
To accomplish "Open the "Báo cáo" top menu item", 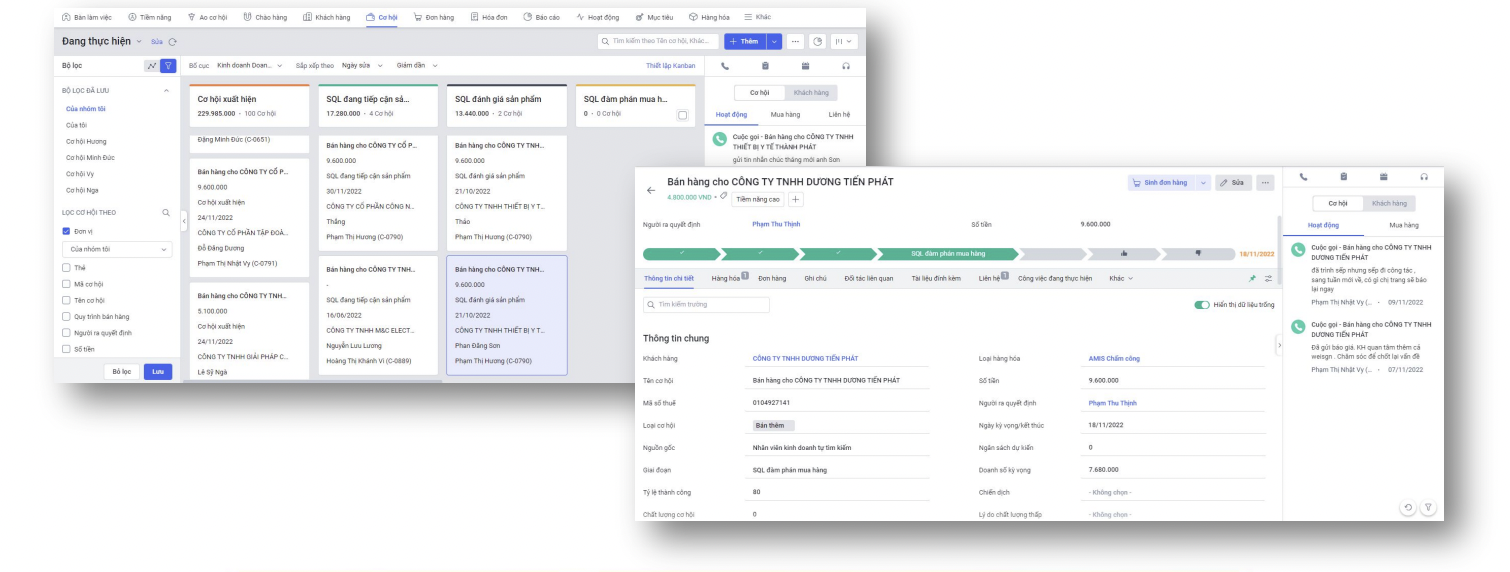I will pyautogui.click(x=542, y=17).
